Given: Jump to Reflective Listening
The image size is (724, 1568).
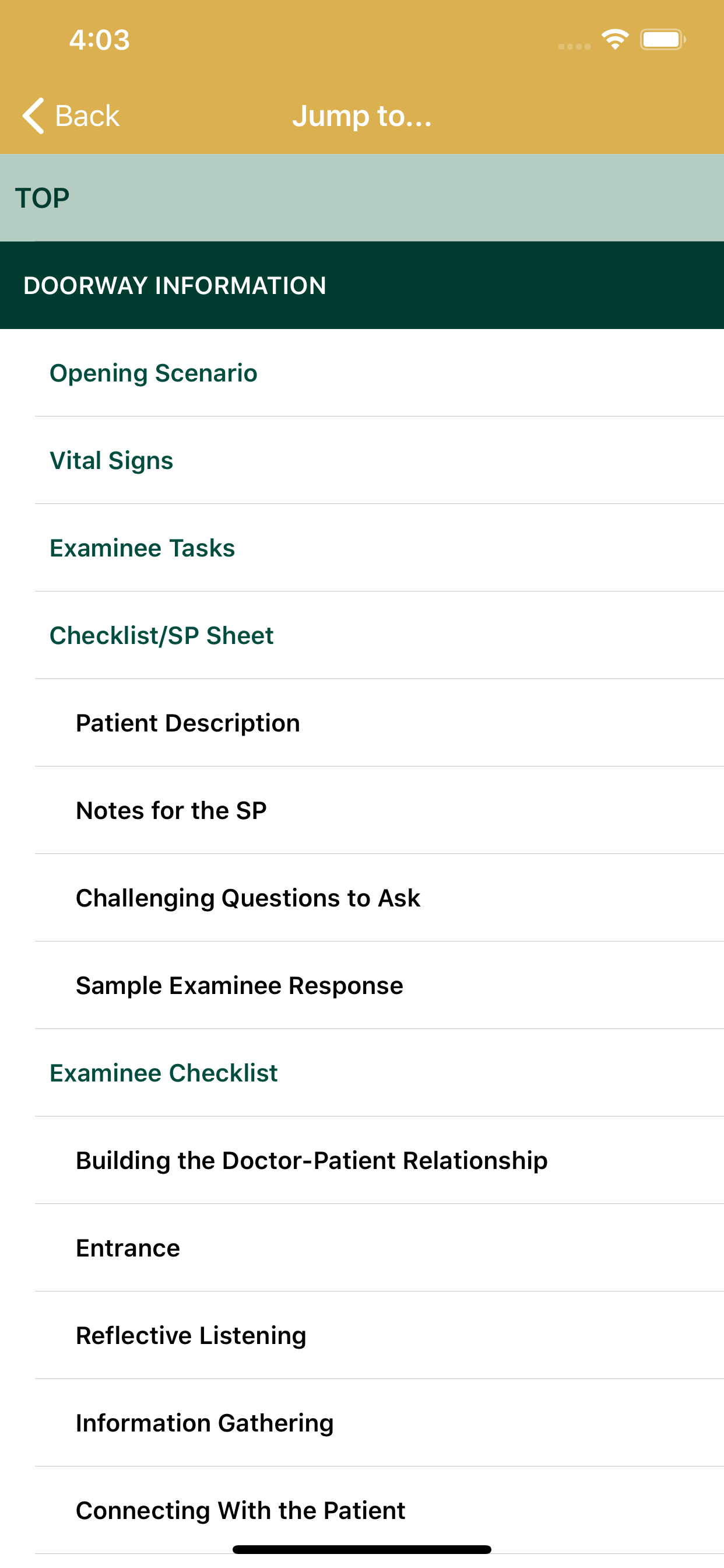Looking at the screenshot, I should tap(191, 1335).
